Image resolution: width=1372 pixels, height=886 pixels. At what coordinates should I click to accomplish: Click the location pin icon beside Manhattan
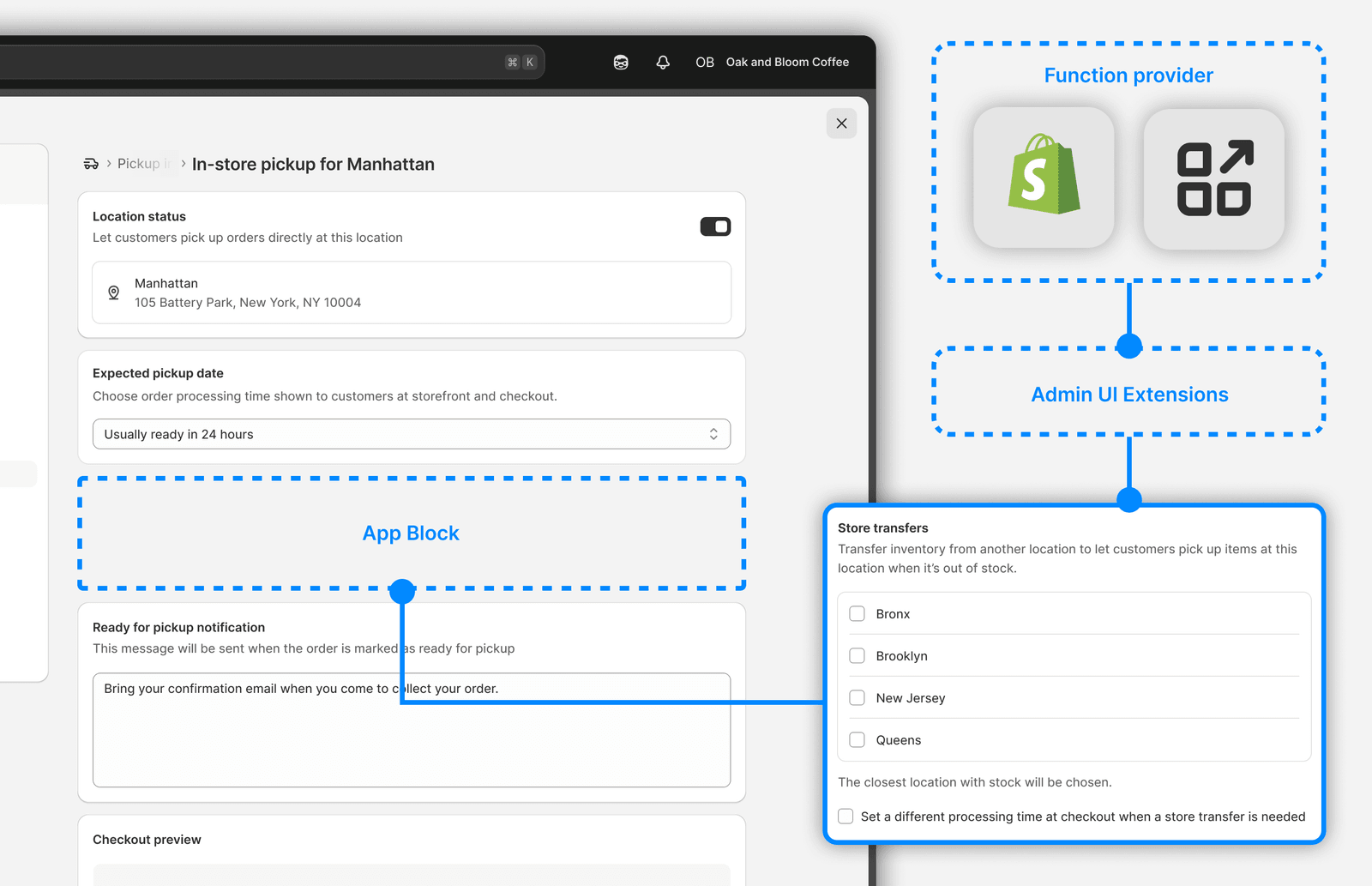(x=113, y=292)
